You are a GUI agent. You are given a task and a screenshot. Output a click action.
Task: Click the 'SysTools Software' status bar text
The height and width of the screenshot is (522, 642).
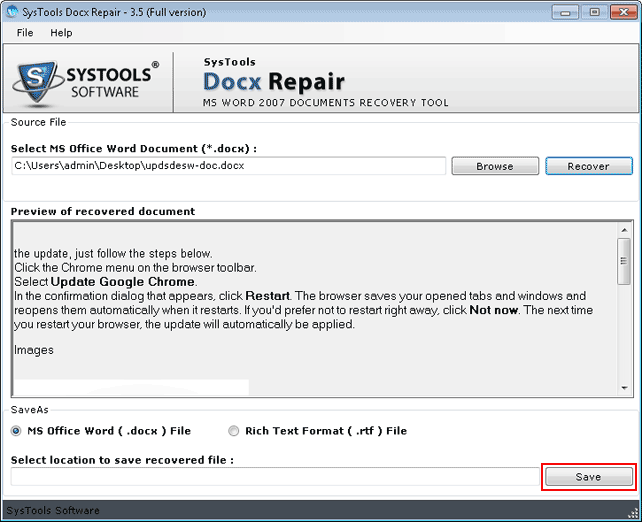pos(53,511)
